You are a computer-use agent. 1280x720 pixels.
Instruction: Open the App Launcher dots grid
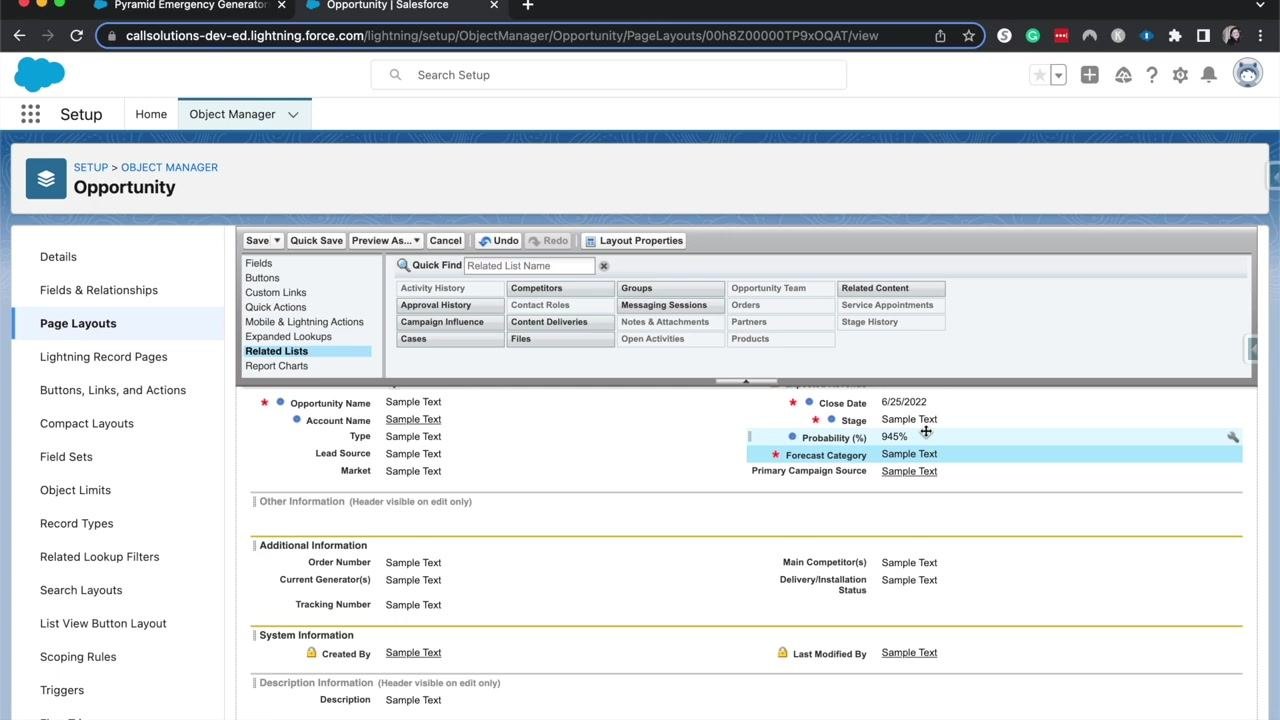point(31,114)
